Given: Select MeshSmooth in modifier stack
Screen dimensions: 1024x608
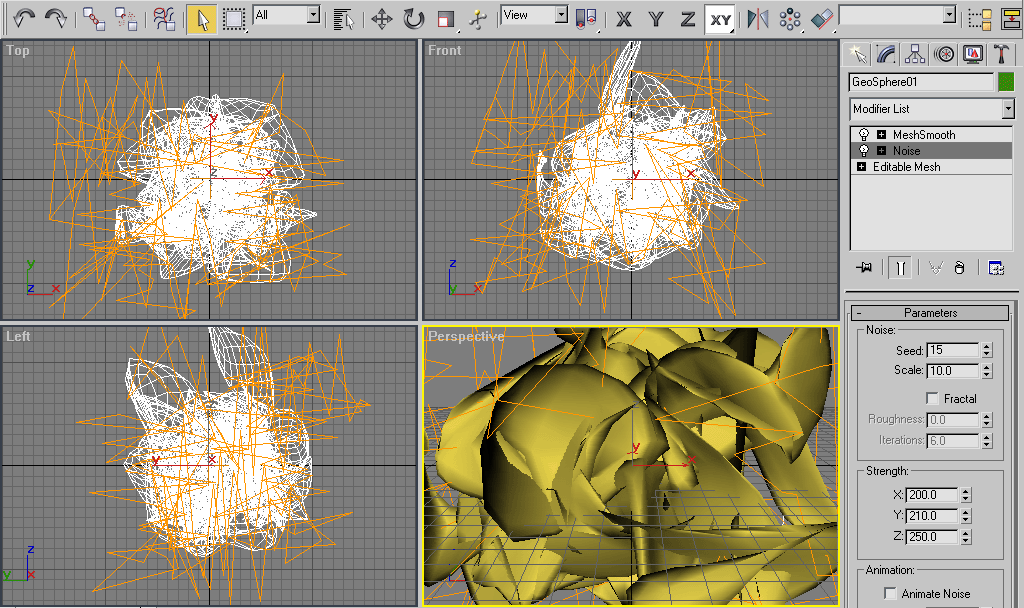Looking at the screenshot, I should [x=924, y=135].
